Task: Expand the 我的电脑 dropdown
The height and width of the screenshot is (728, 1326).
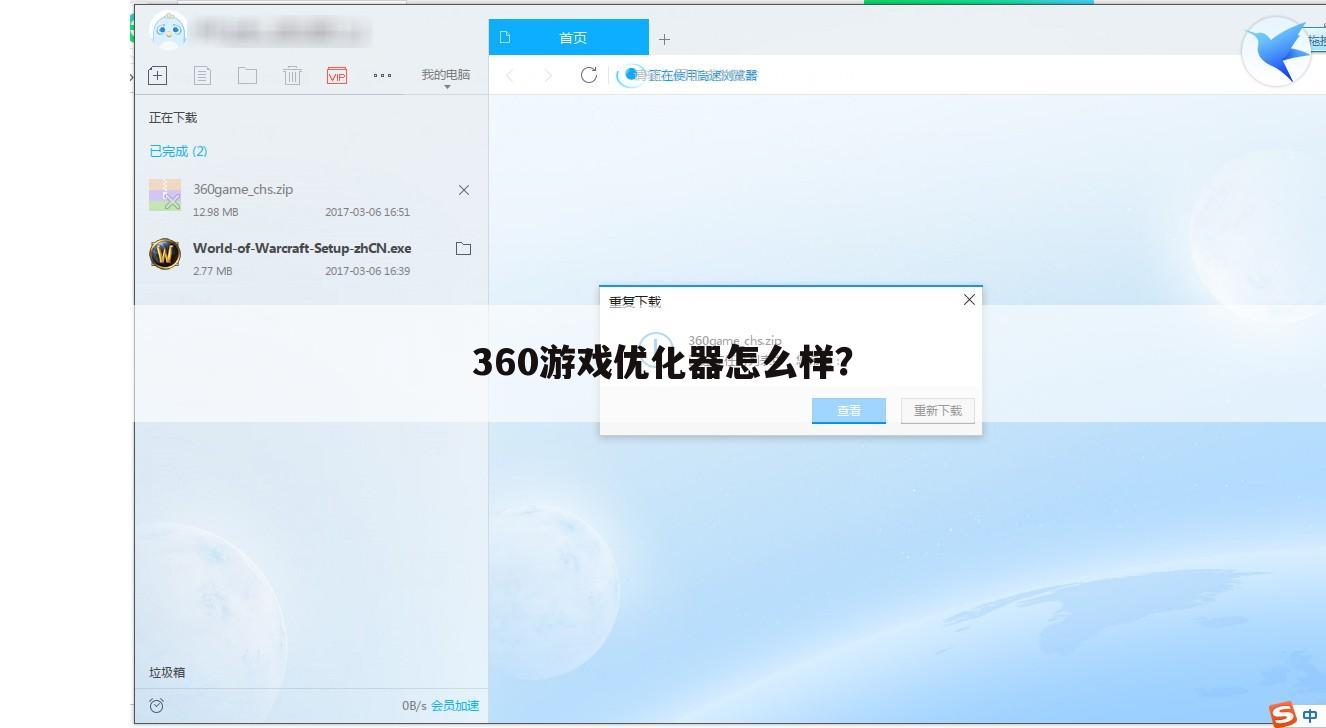Action: 446,77
